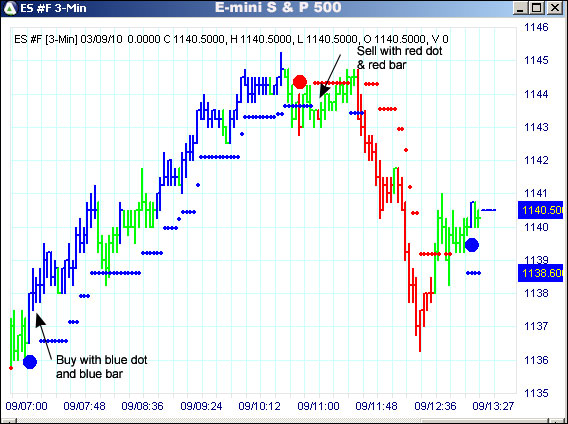Click the 1140 price axis label
The width and height of the screenshot is (568, 424).
tap(536, 227)
